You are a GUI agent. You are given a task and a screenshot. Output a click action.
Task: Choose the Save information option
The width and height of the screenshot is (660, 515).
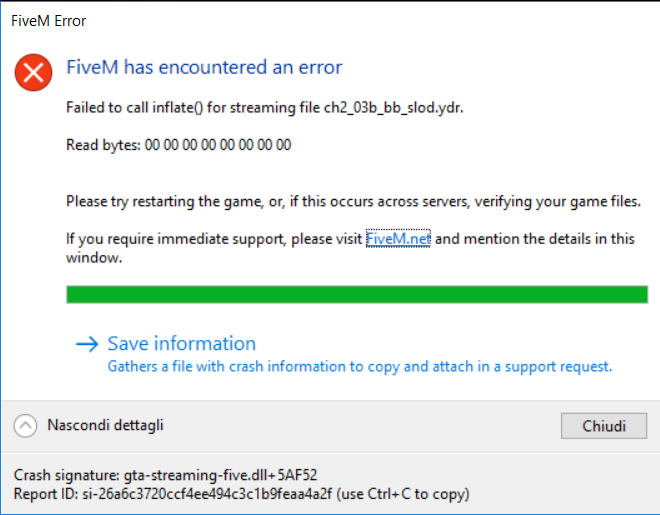coord(181,344)
